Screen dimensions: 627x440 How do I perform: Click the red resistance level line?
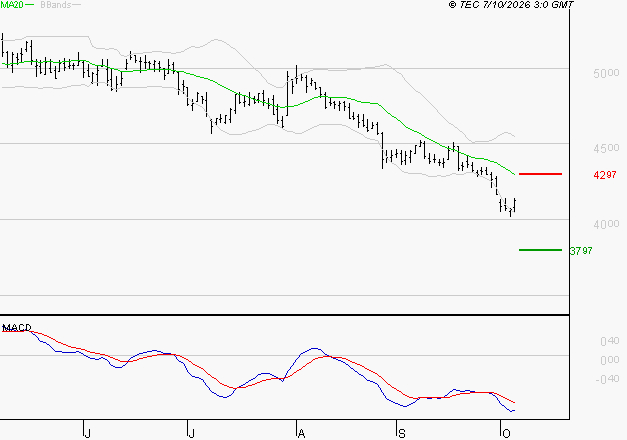click(540, 174)
